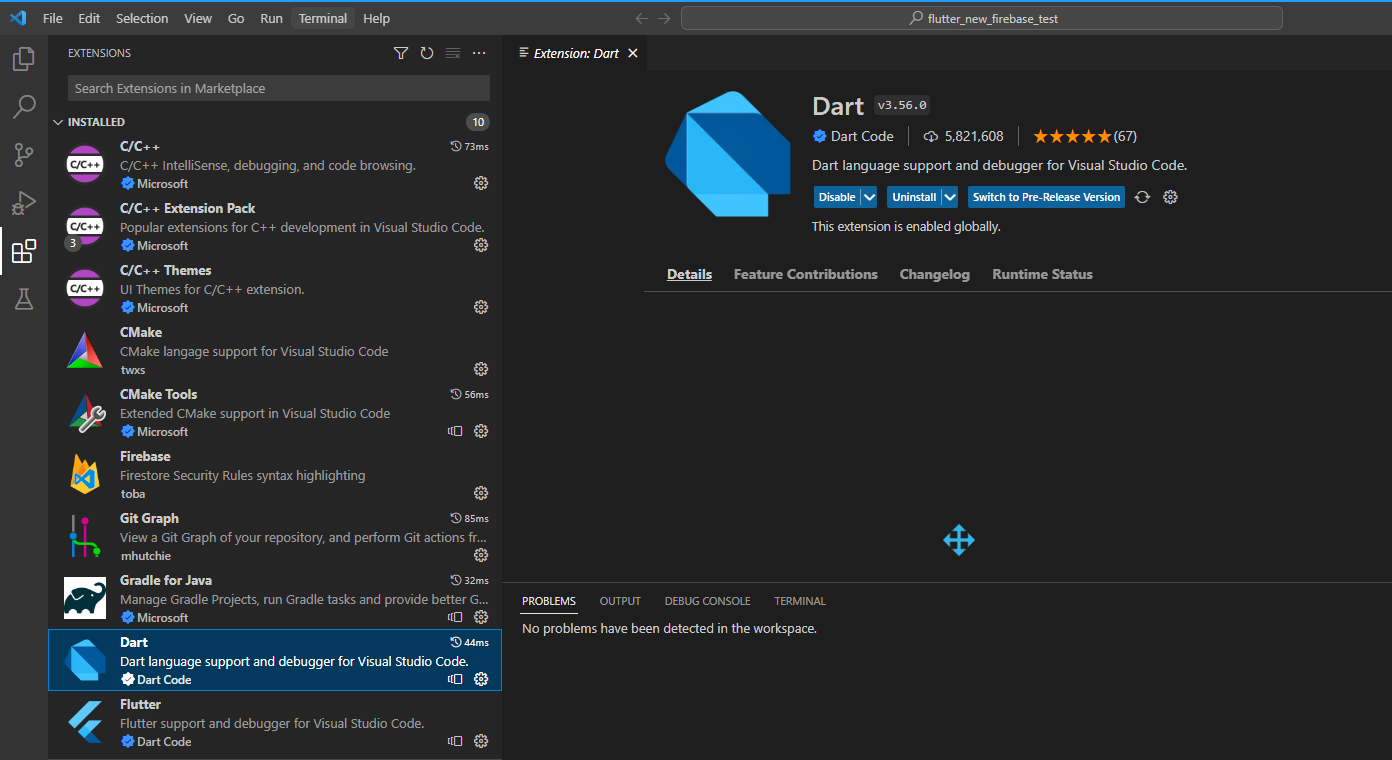Switch to the OUTPUT panel tab

(620, 601)
